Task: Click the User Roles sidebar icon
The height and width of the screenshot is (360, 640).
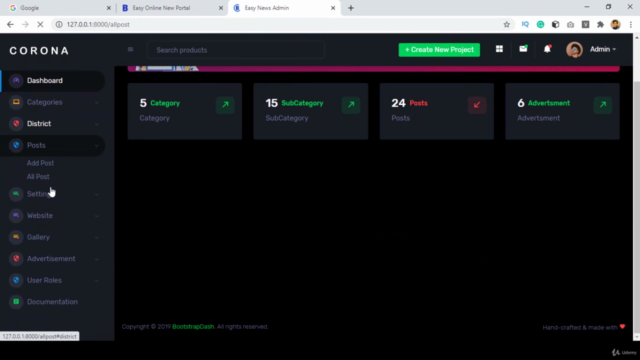Action: [16, 280]
